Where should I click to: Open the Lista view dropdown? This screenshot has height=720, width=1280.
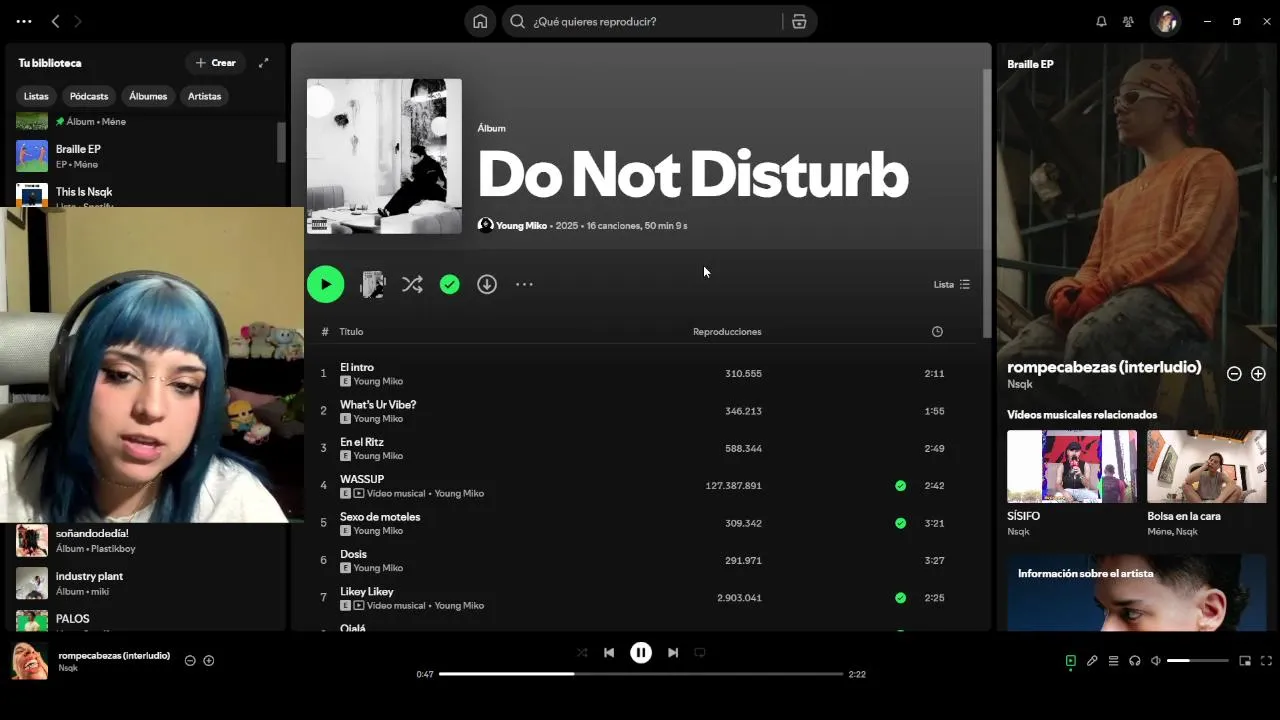[x=952, y=285]
